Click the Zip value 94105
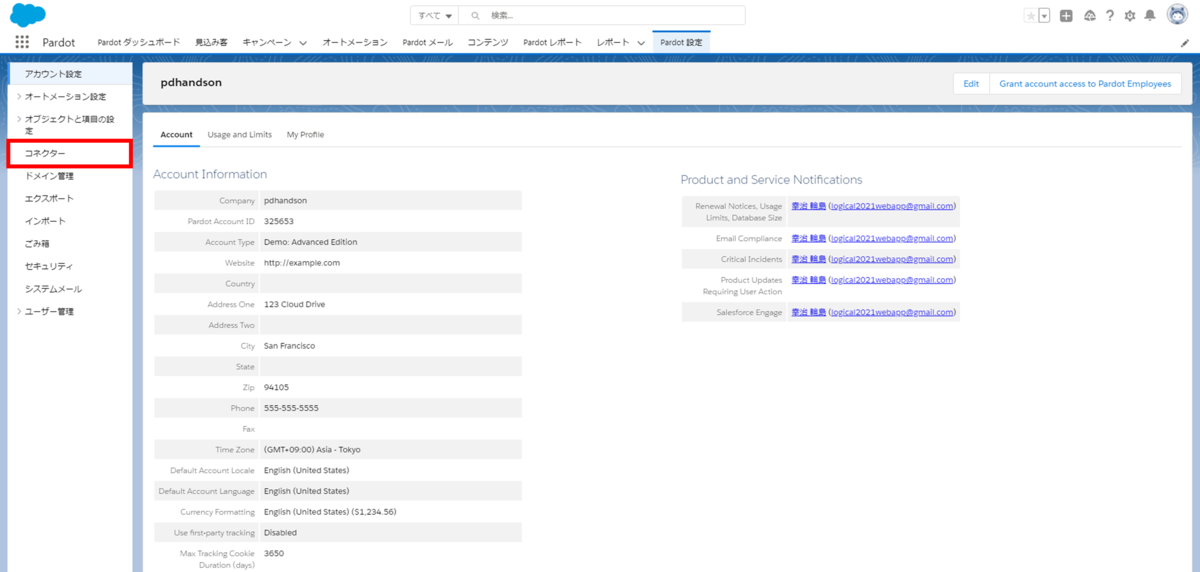 tap(277, 387)
